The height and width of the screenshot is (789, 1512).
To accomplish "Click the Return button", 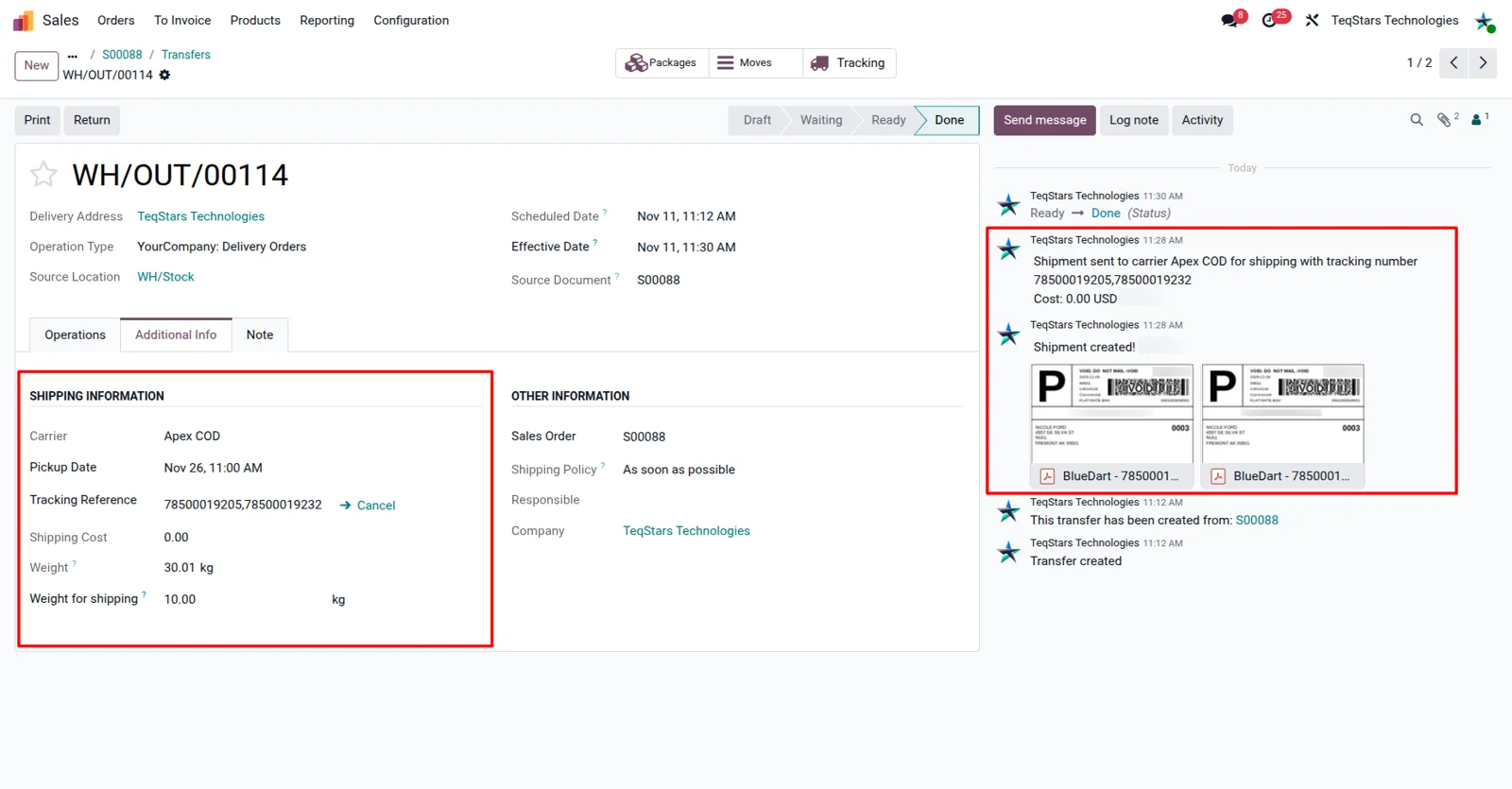I will click(92, 120).
